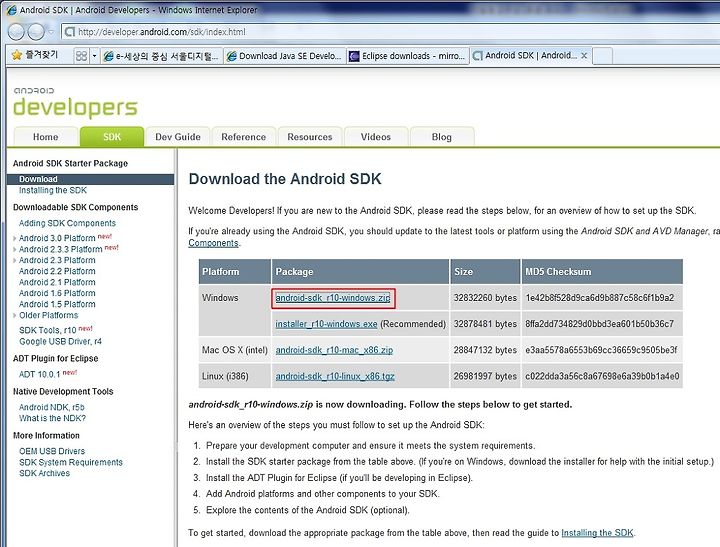The image size is (720, 547).
Task: Switch to Download Java SE tab
Action: 285,56
